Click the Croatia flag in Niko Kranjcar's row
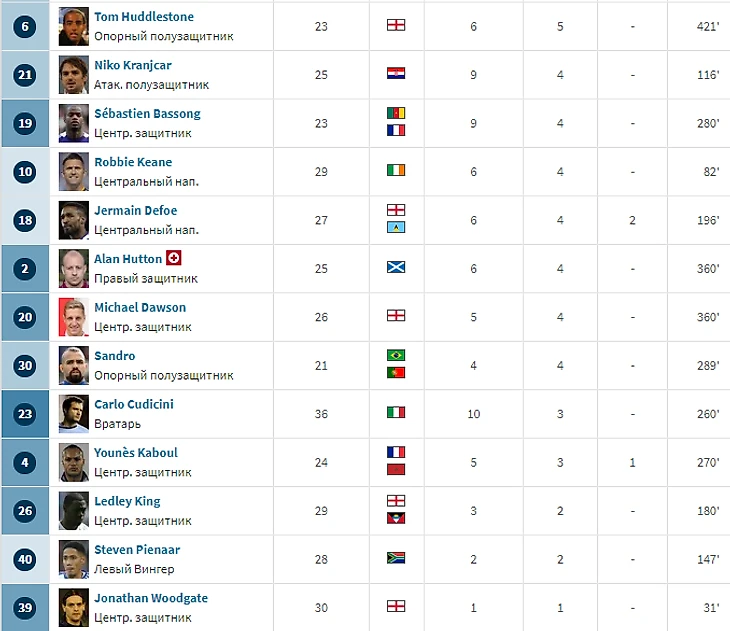This screenshot has width=730, height=631. 395,73
